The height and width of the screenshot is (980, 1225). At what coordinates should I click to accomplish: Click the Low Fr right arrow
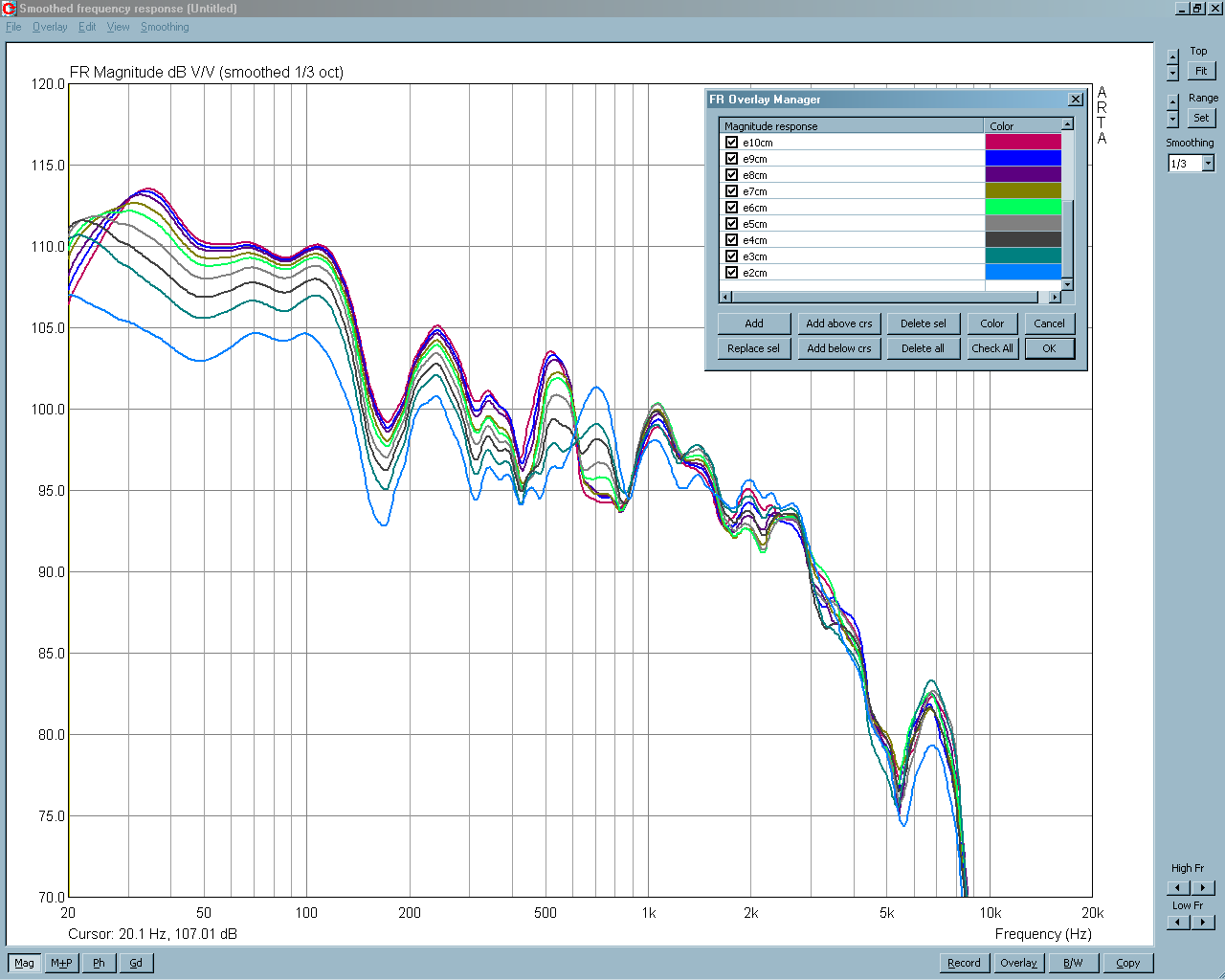click(x=1203, y=923)
